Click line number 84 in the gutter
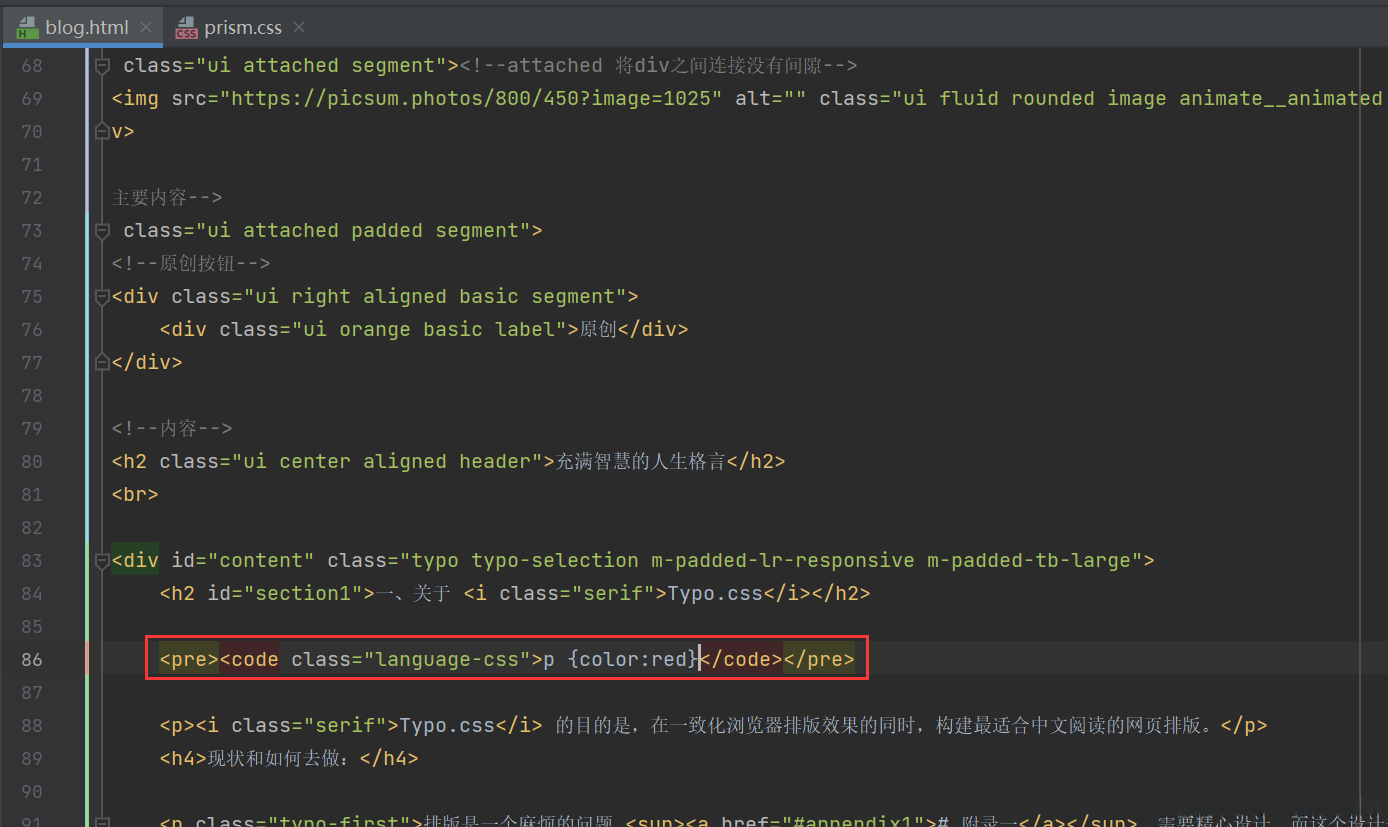 coord(32,594)
